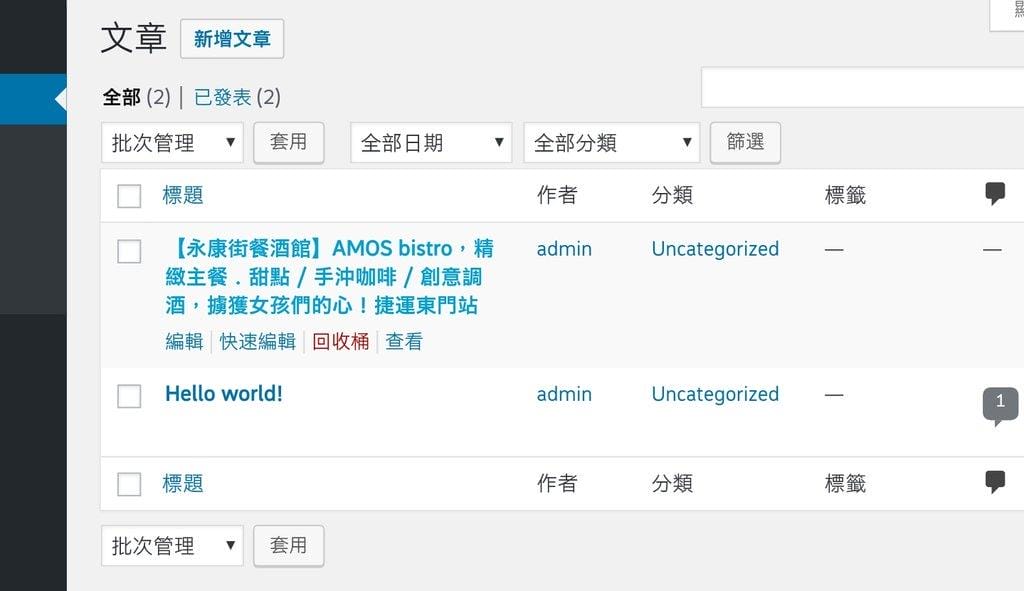The width and height of the screenshot is (1024, 591).
Task: Click the top 套用 apply button
Action: [289, 142]
